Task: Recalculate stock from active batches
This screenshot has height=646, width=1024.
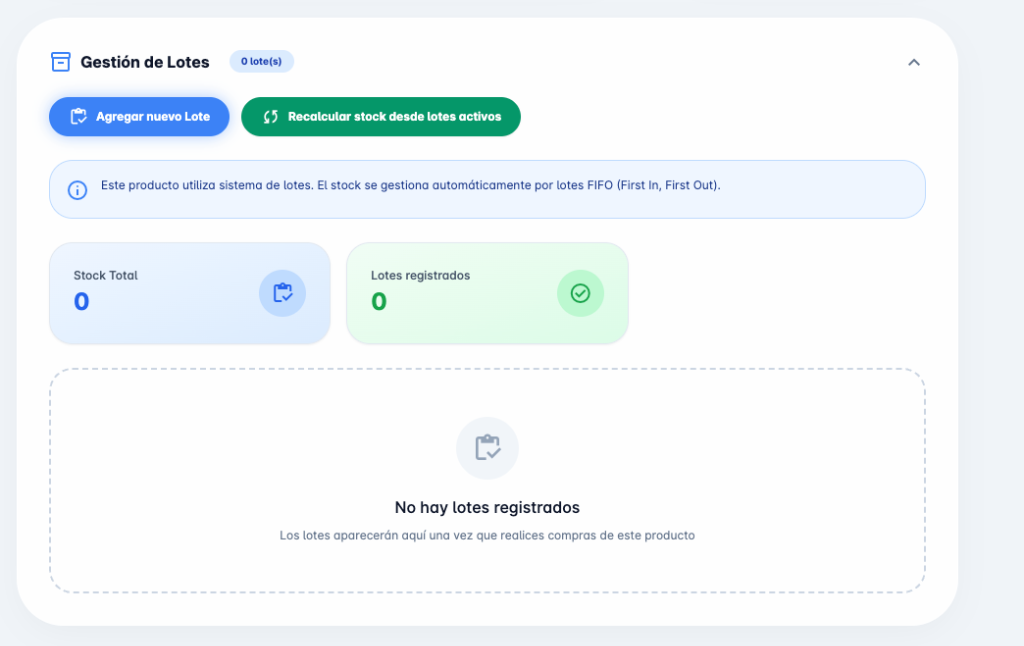Action: pyautogui.click(x=381, y=117)
